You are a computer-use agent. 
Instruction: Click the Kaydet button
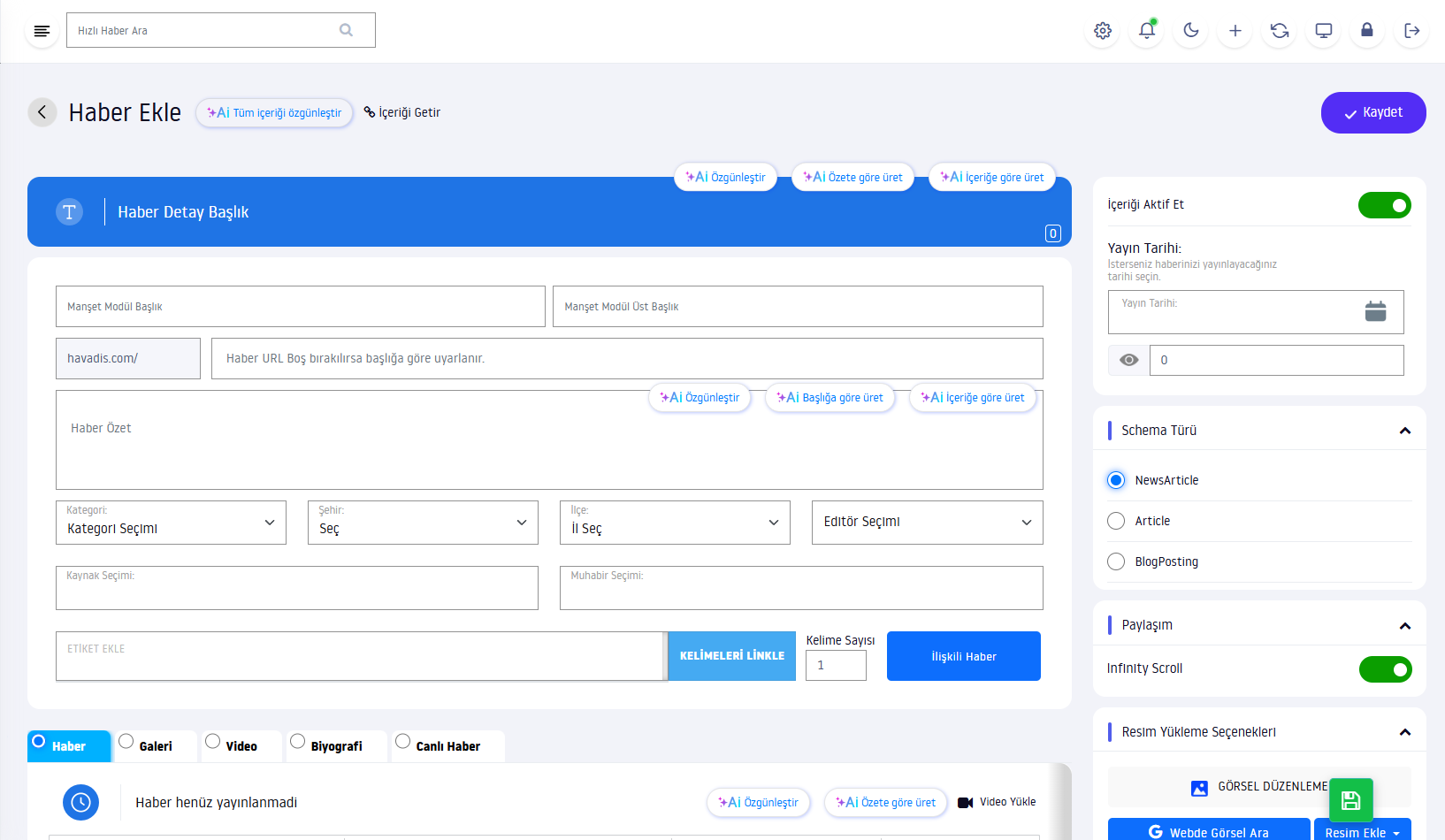tap(1373, 112)
